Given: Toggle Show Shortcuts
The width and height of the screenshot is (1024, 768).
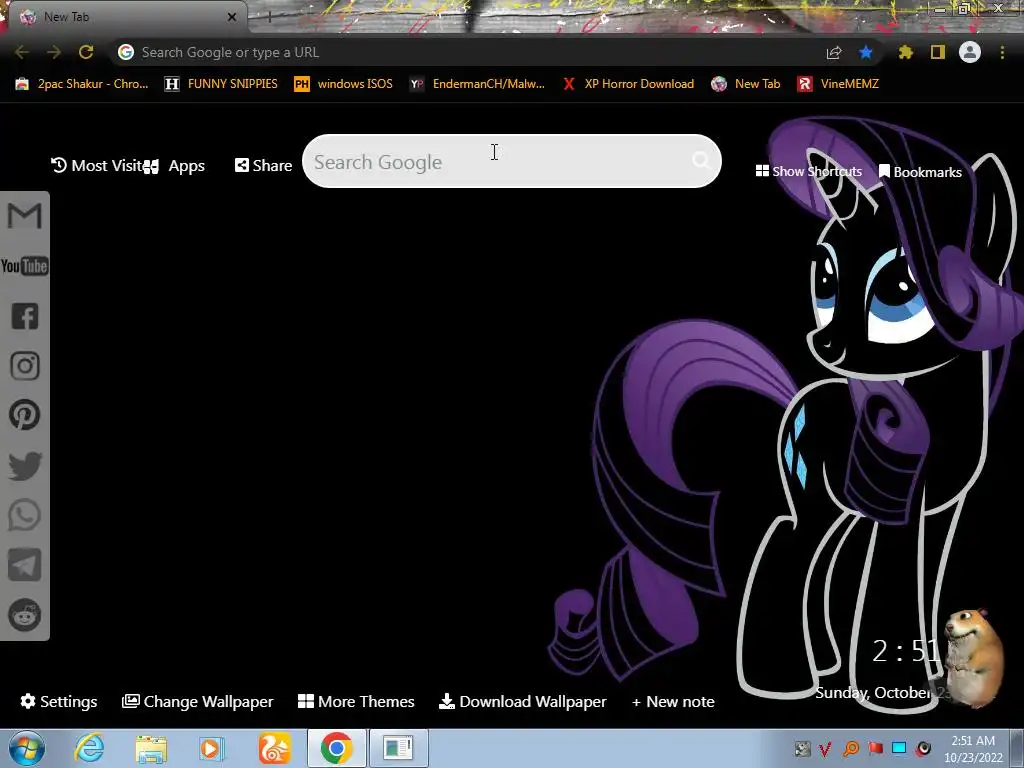Looking at the screenshot, I should [x=808, y=171].
